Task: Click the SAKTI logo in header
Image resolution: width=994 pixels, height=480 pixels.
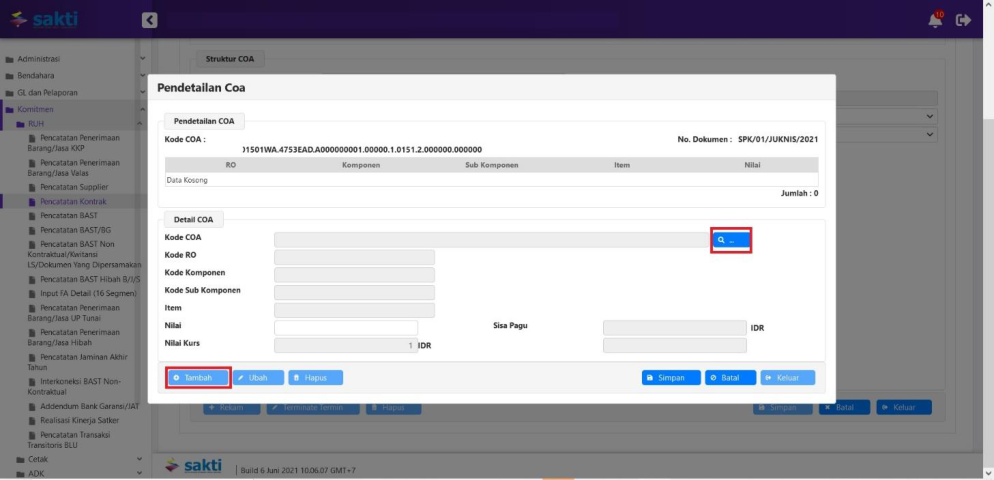Action: click(x=44, y=19)
